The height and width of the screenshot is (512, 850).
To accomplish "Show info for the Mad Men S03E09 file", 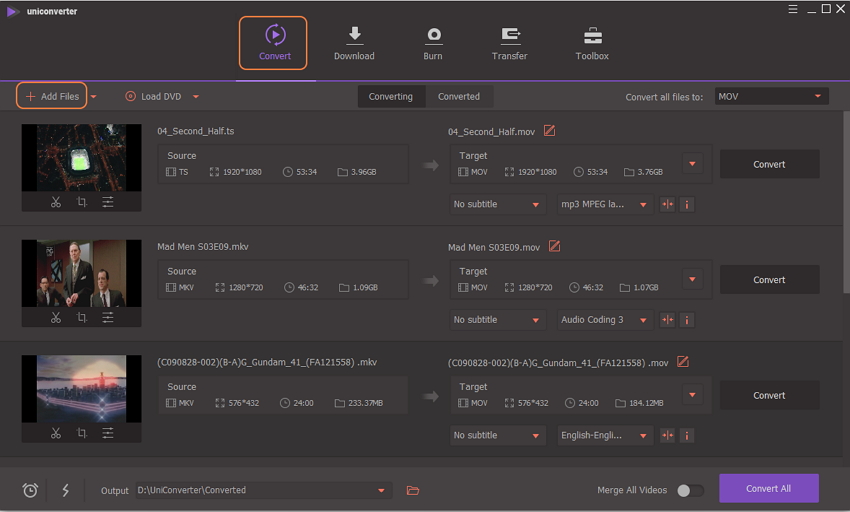I will pos(687,320).
